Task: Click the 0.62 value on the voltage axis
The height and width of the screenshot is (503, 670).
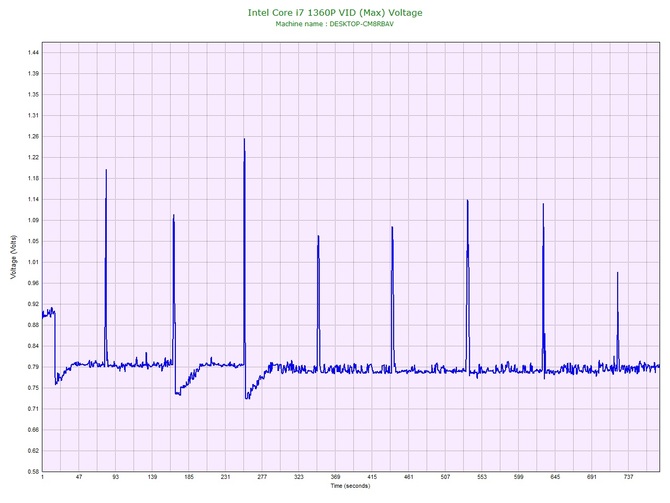Action: (33, 450)
